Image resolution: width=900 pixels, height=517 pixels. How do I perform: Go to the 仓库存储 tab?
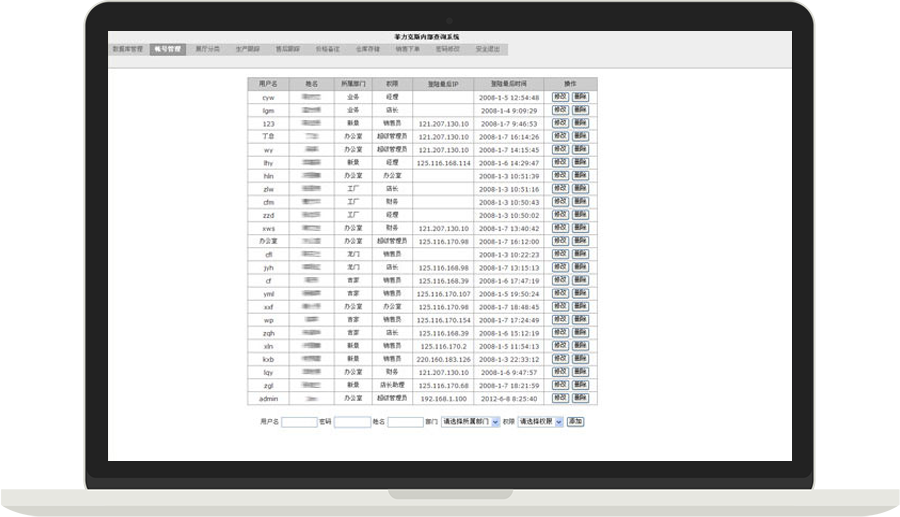[368, 49]
